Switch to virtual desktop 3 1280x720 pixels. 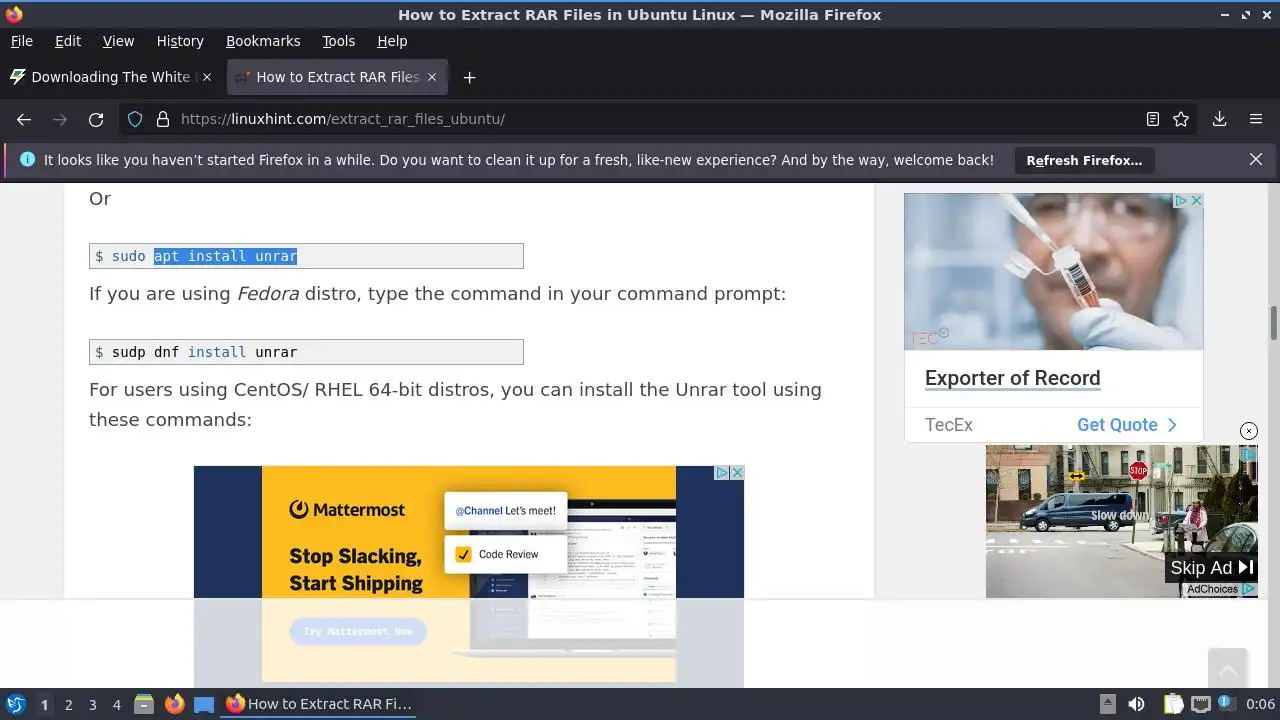point(92,704)
